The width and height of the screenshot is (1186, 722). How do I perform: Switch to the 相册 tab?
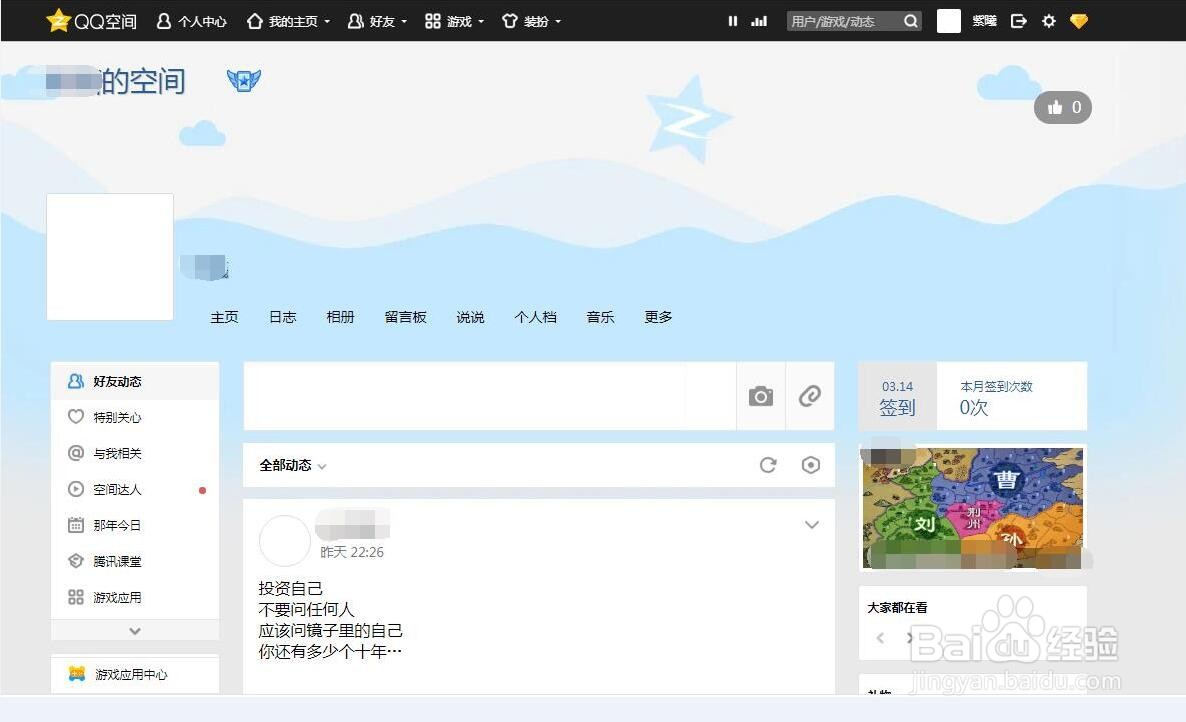click(340, 317)
